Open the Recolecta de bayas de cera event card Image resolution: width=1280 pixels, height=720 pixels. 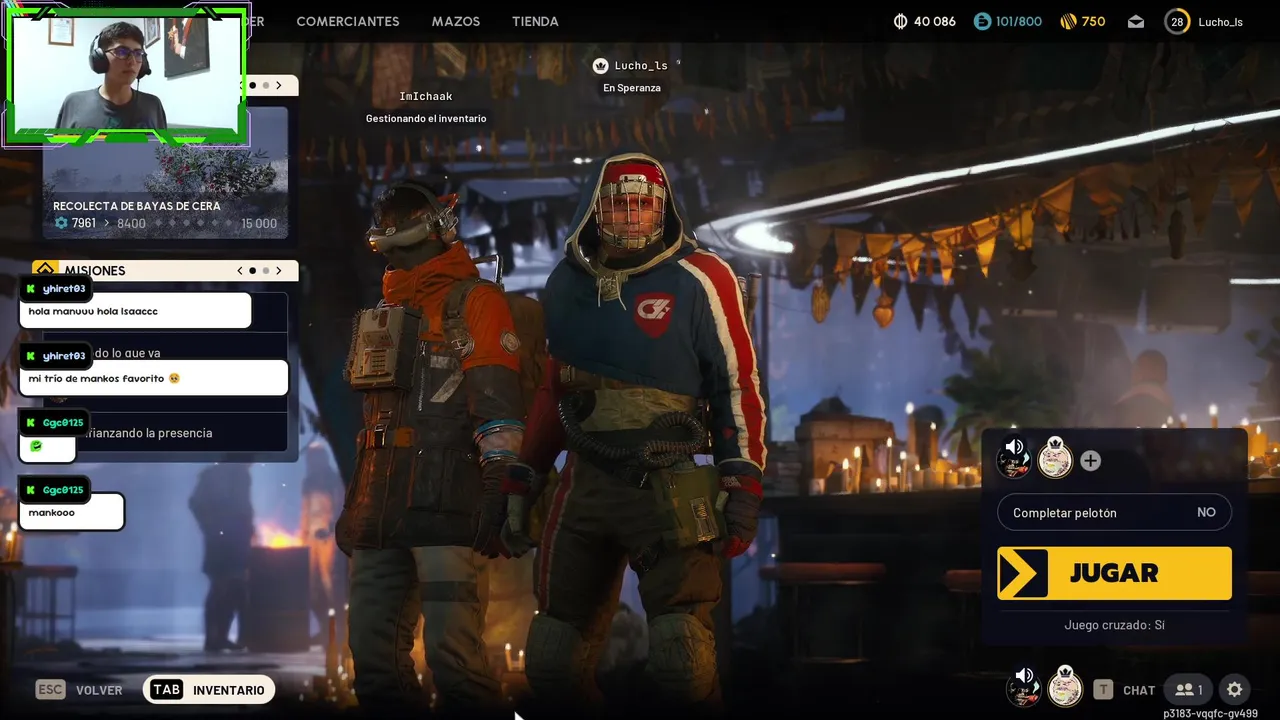(165, 172)
